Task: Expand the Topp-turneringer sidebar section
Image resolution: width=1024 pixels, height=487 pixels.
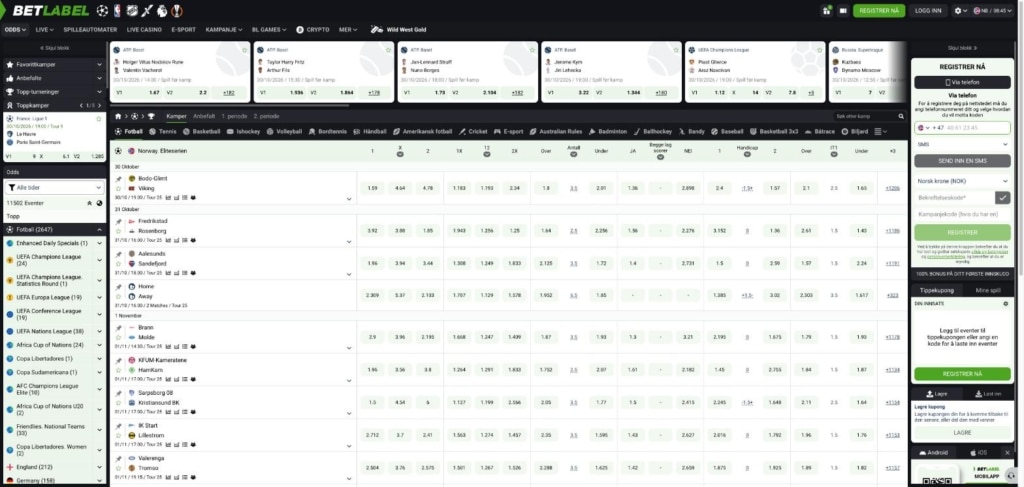Action: click(x=54, y=92)
